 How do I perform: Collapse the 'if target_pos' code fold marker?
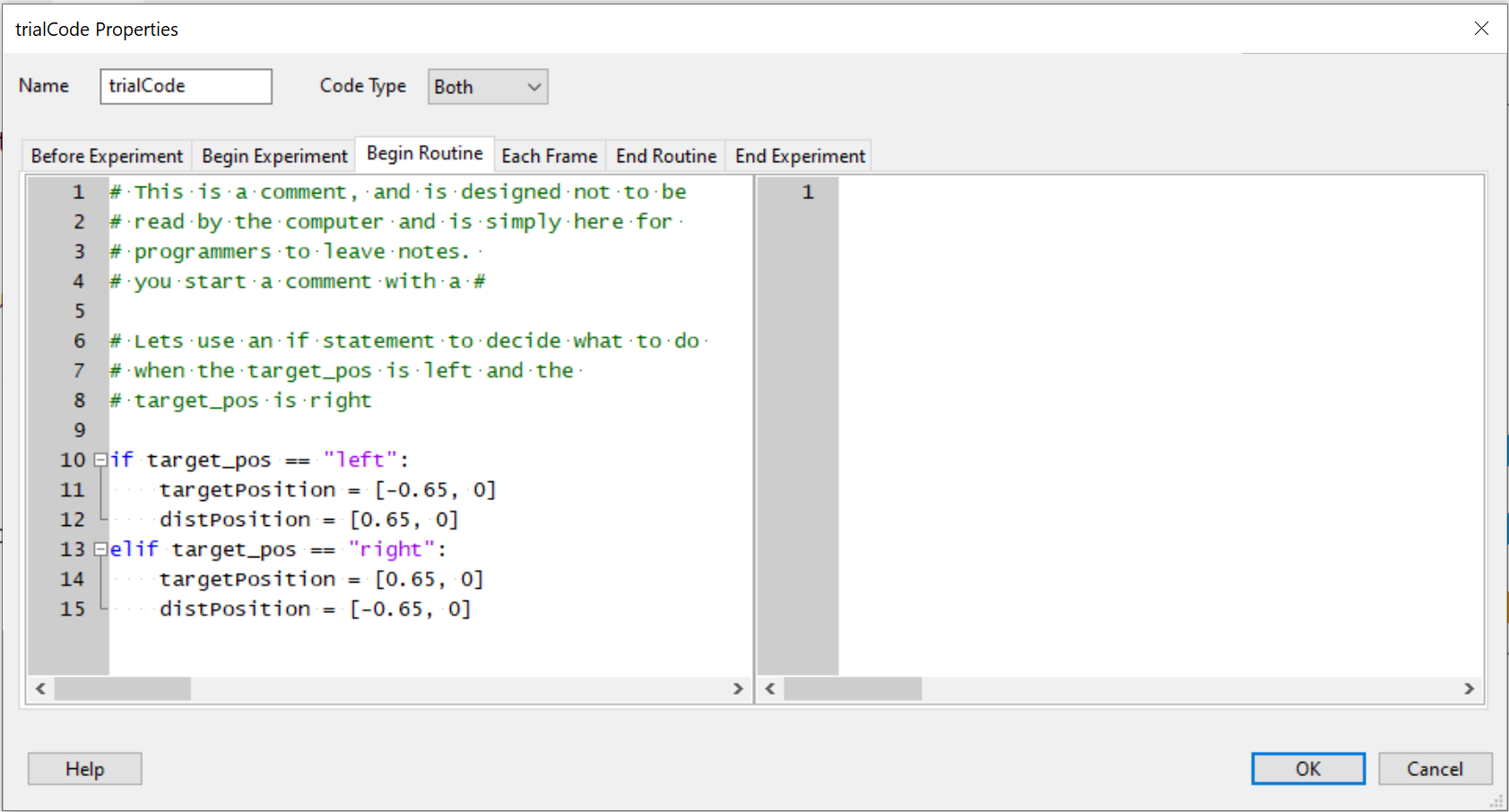tap(100, 460)
